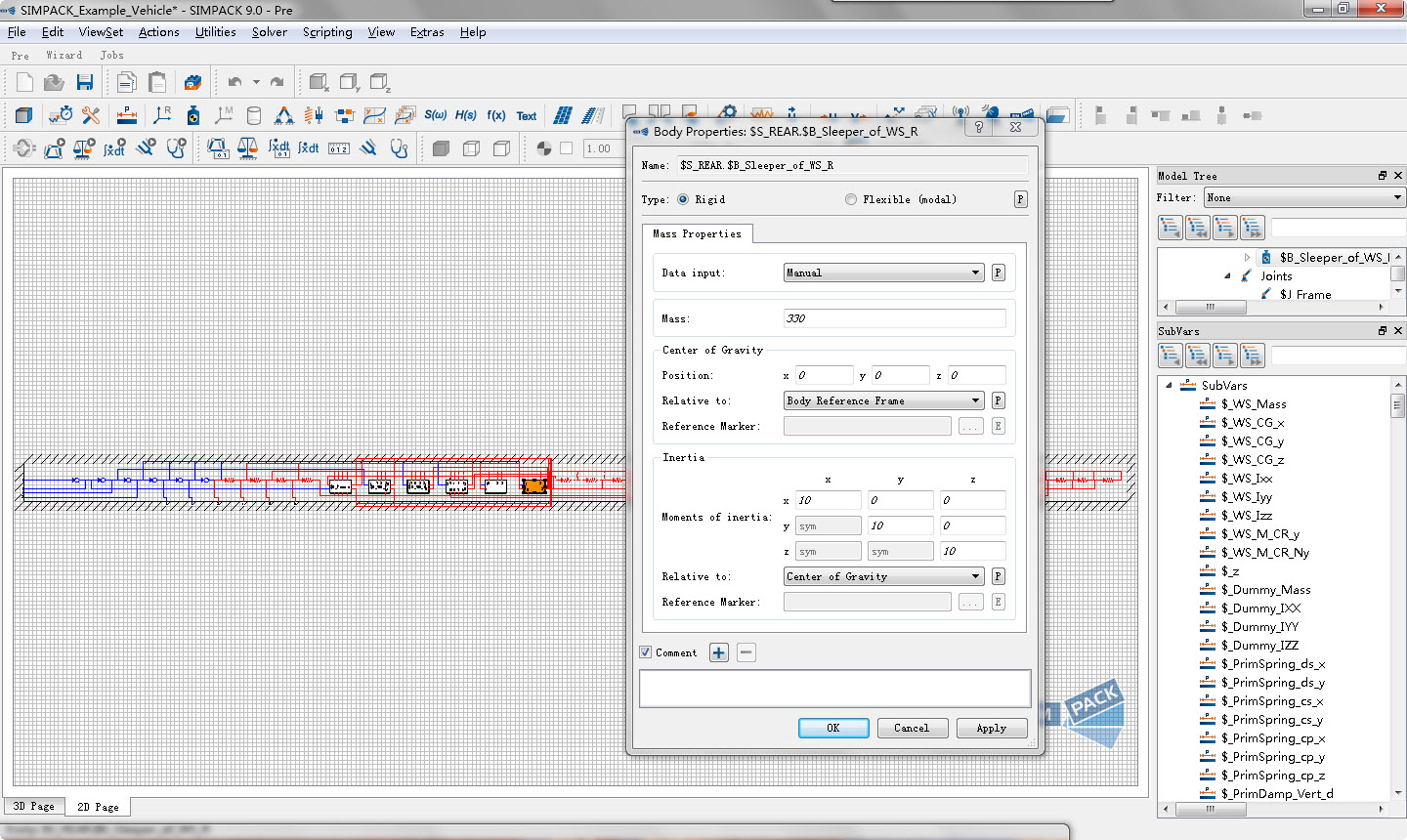The height and width of the screenshot is (840, 1407).
Task: Click the Marker M axes icon
Action: [x=224, y=115]
